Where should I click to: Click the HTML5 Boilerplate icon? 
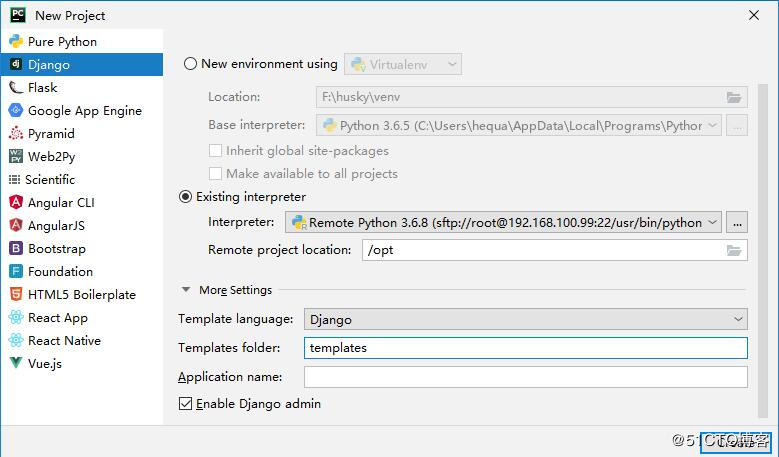coord(16,294)
